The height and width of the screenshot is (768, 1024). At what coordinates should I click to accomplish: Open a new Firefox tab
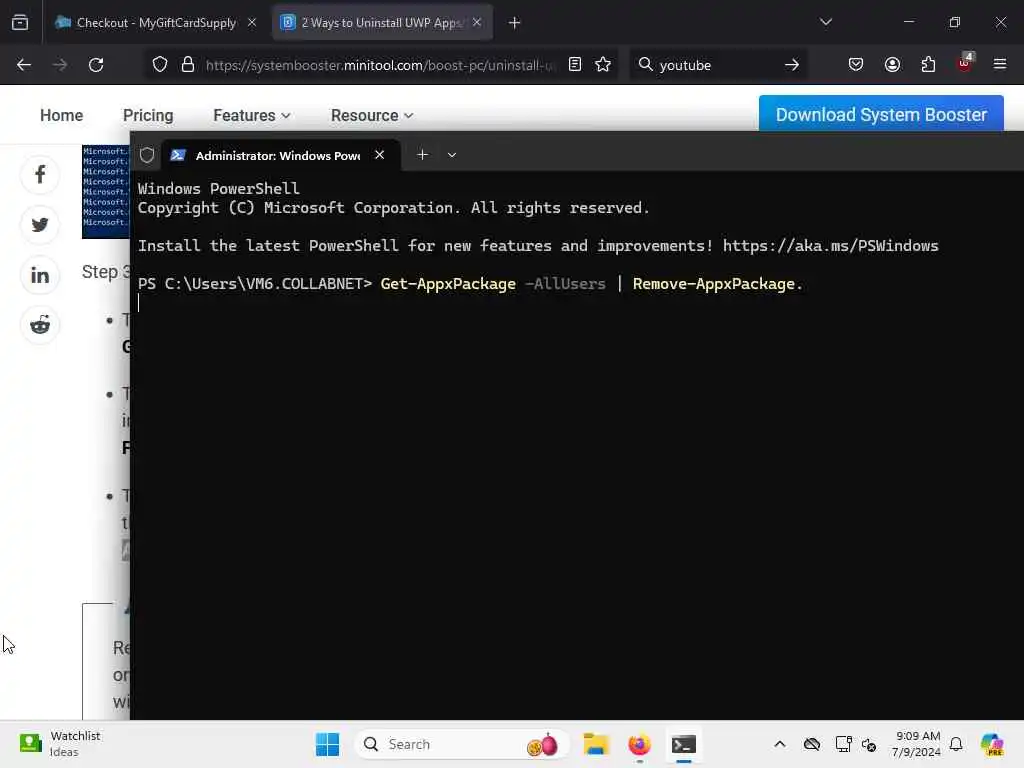515,23
